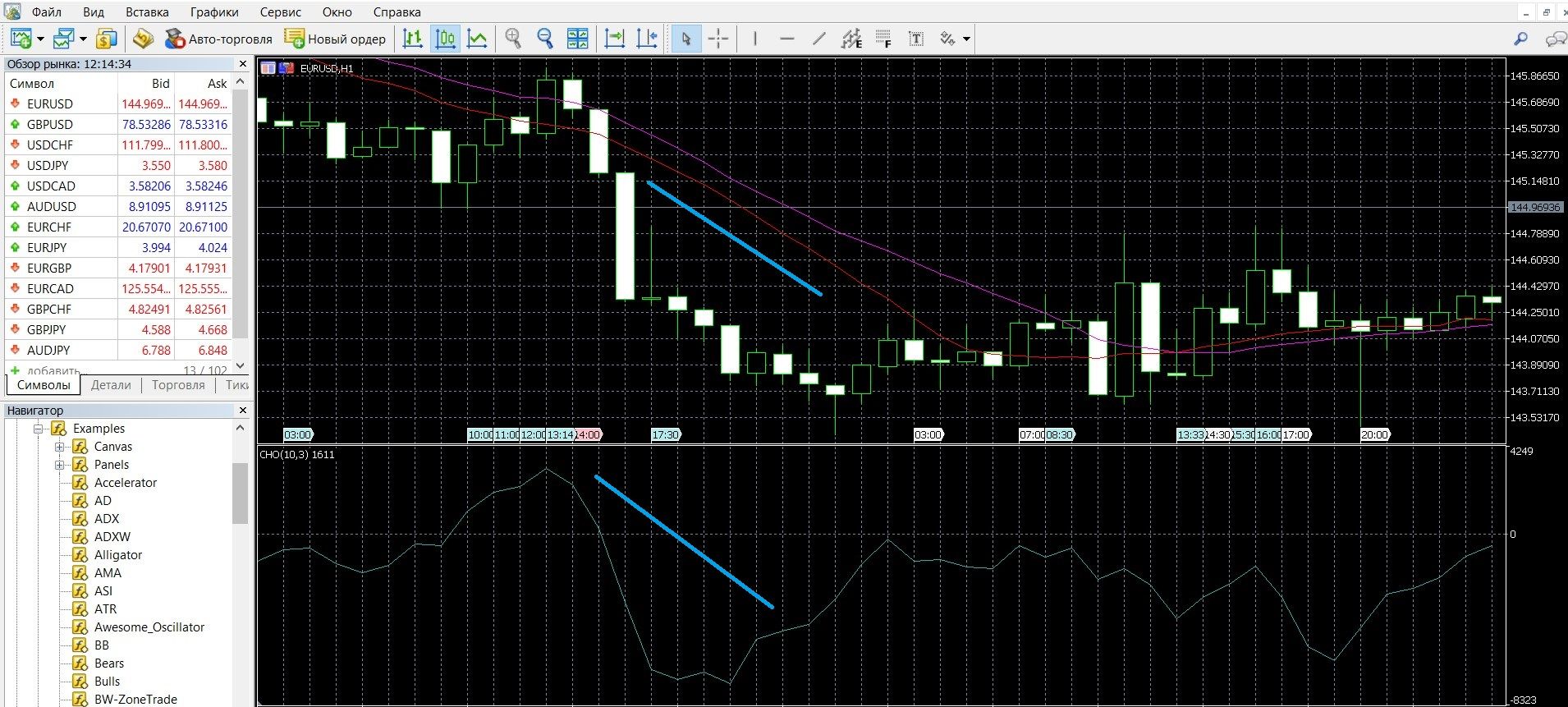The width and height of the screenshot is (1568, 707).
Task: Select the BW-ZoneTrade indicator
Action: [135, 700]
